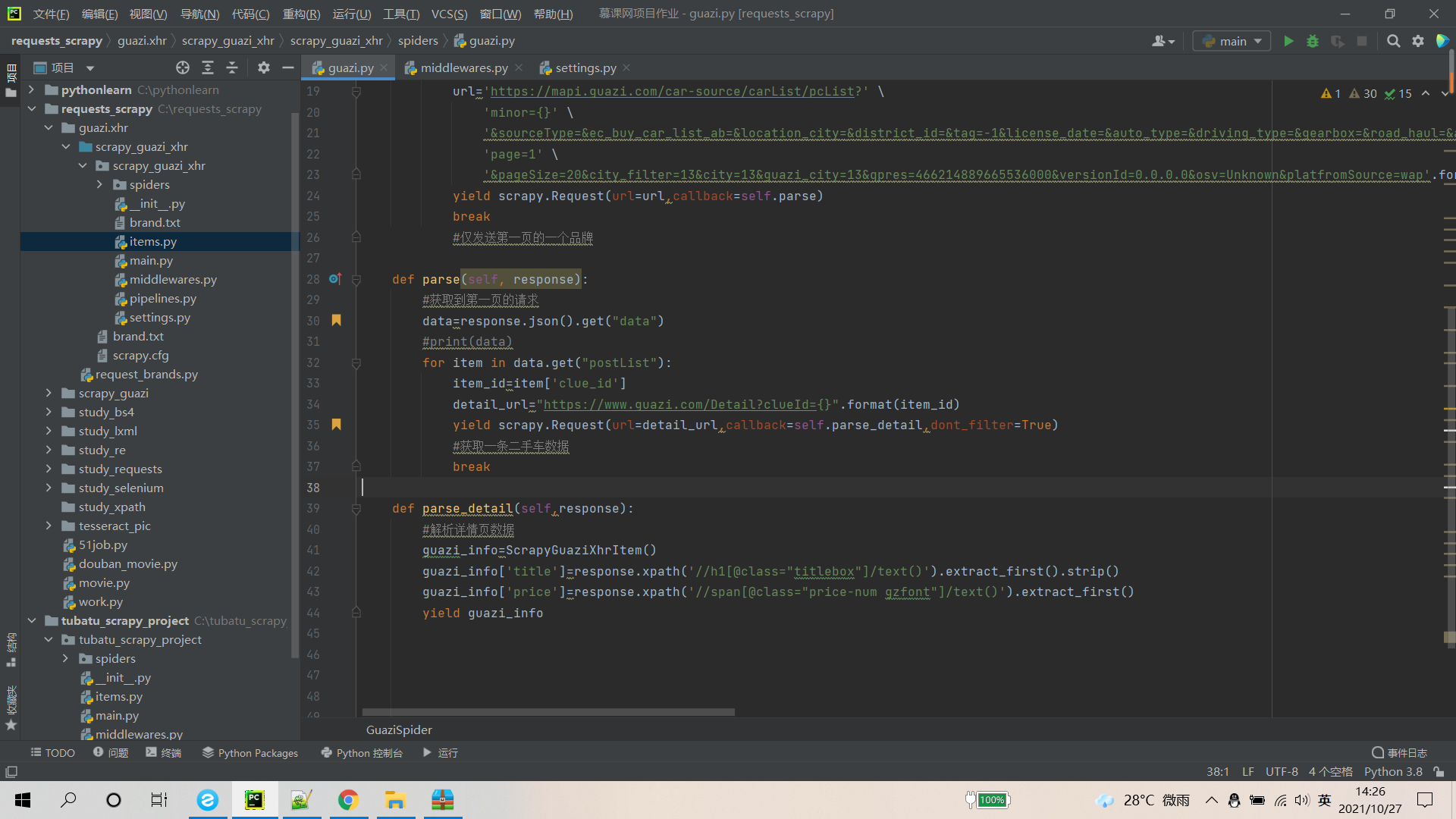Open the Python 控制台 console
This screenshot has height=819, width=1456.
pos(362,752)
